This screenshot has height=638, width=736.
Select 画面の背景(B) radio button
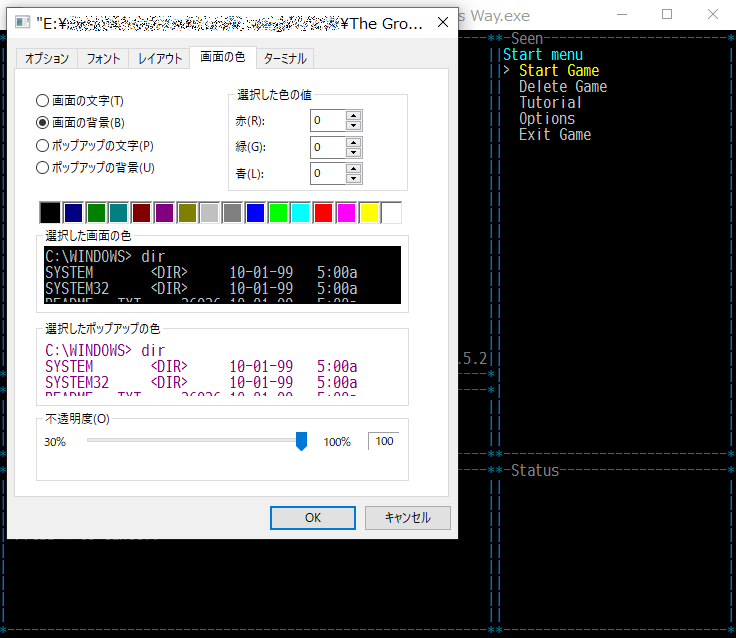click(80, 123)
